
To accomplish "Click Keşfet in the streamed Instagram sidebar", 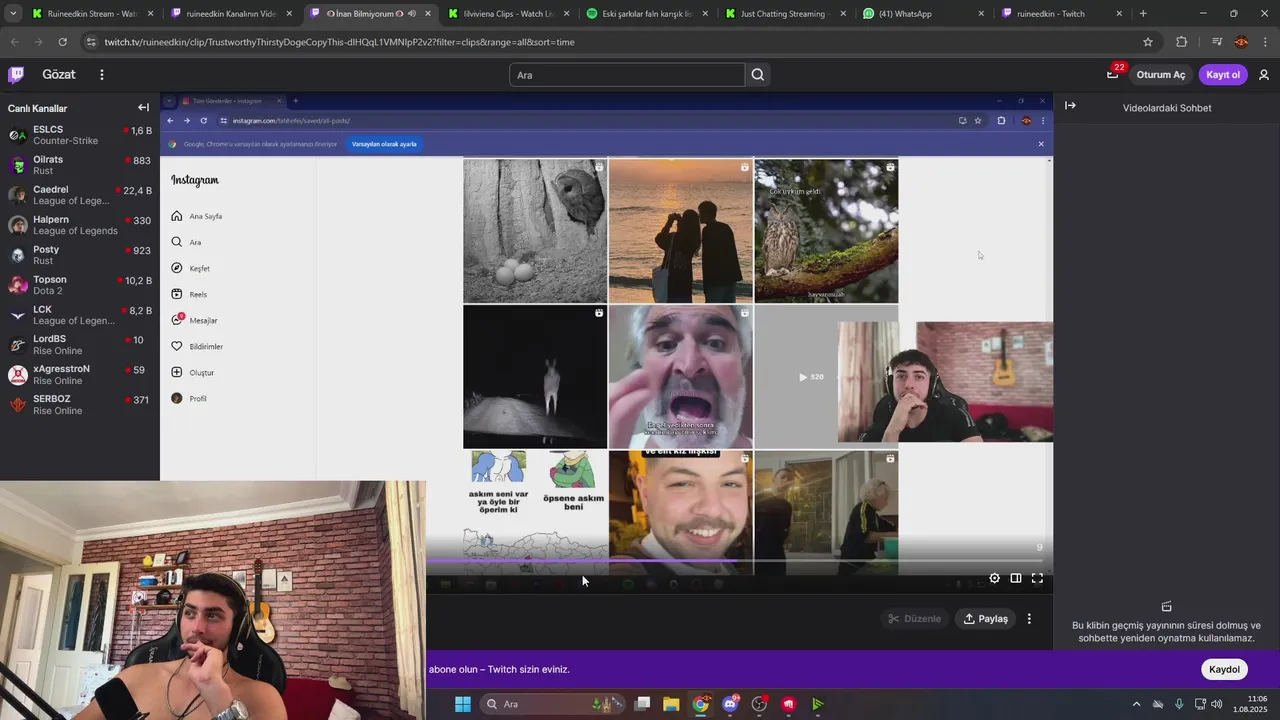I will [x=191, y=268].
